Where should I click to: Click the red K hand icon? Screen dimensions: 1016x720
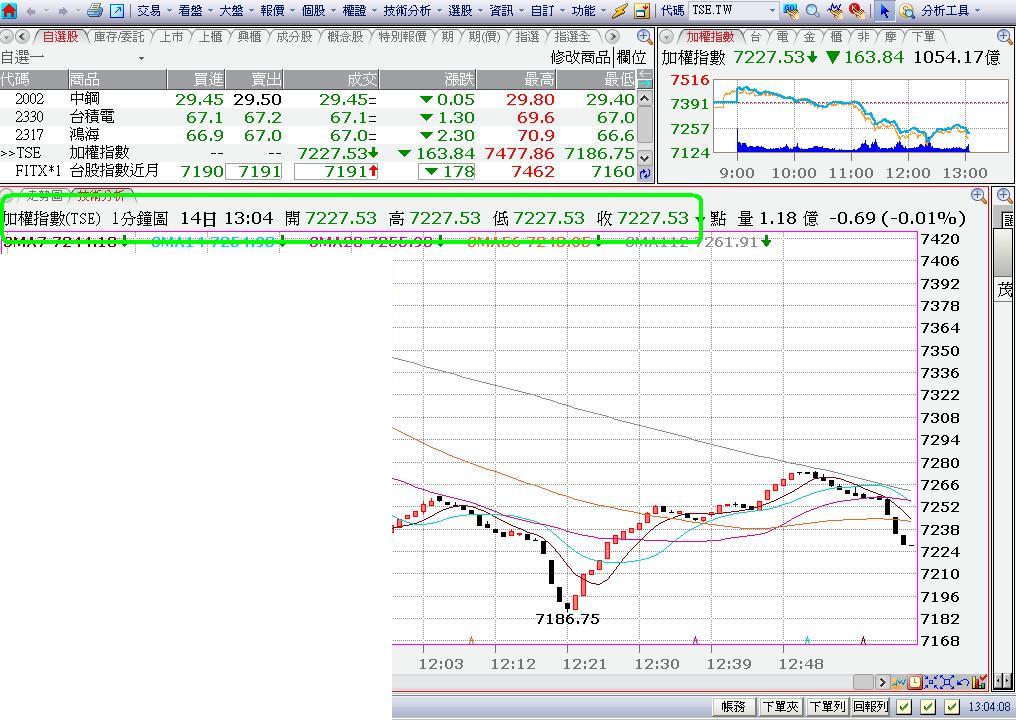pos(857,10)
